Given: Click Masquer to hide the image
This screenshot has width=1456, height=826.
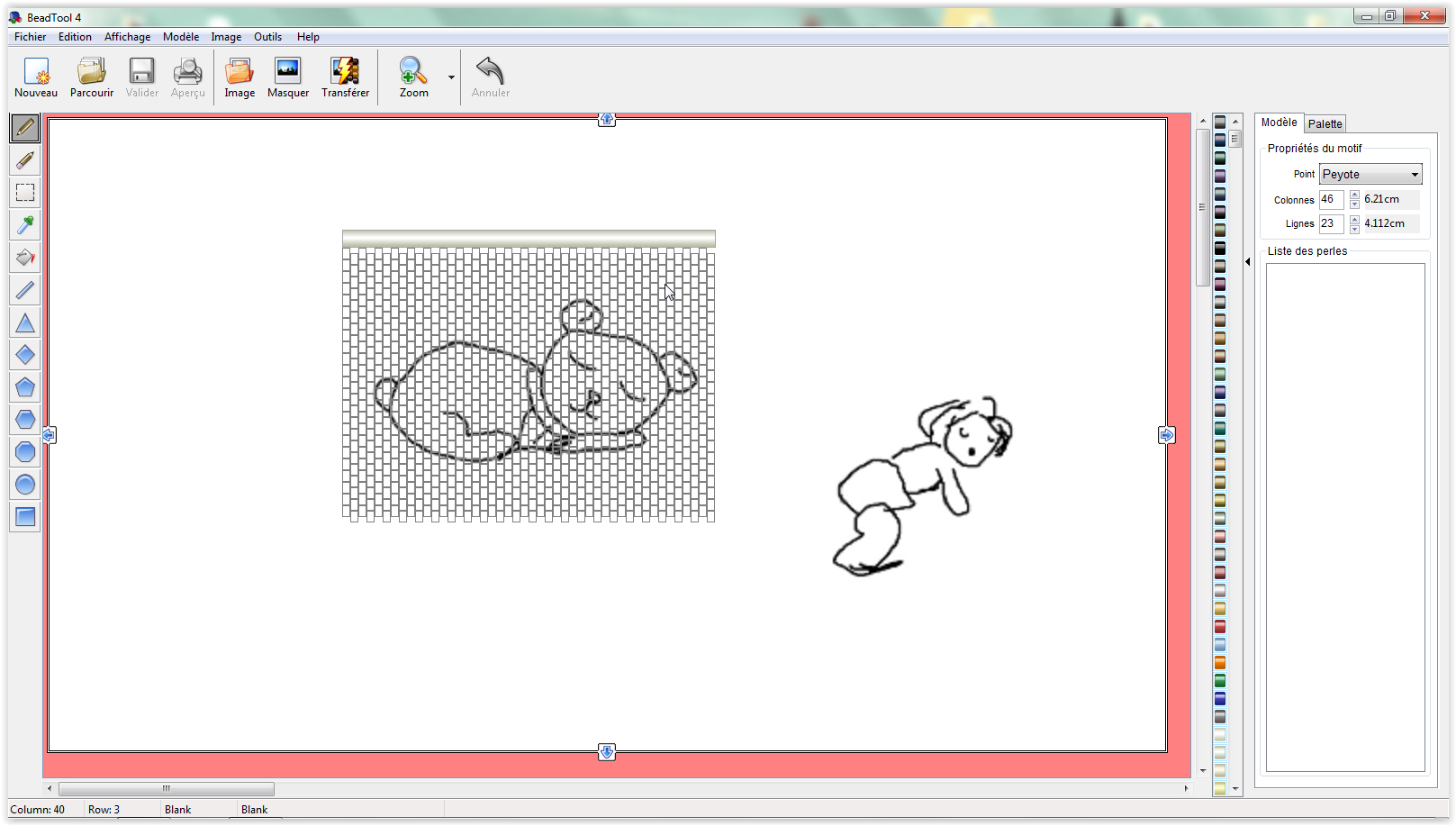Looking at the screenshot, I should click(x=288, y=77).
